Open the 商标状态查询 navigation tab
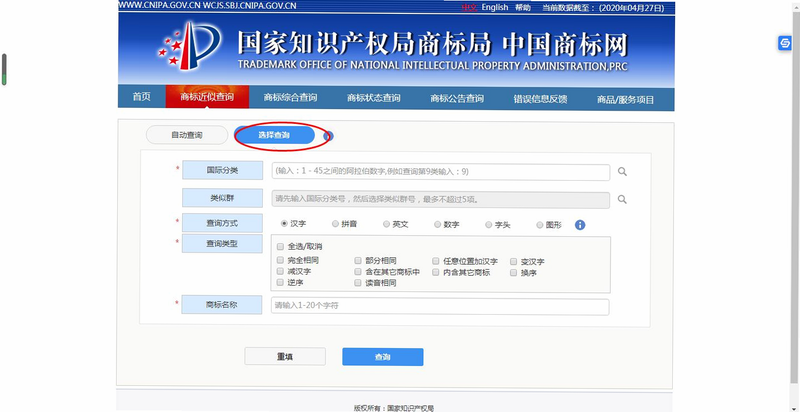Image resolution: width=800 pixels, height=412 pixels. 373,98
